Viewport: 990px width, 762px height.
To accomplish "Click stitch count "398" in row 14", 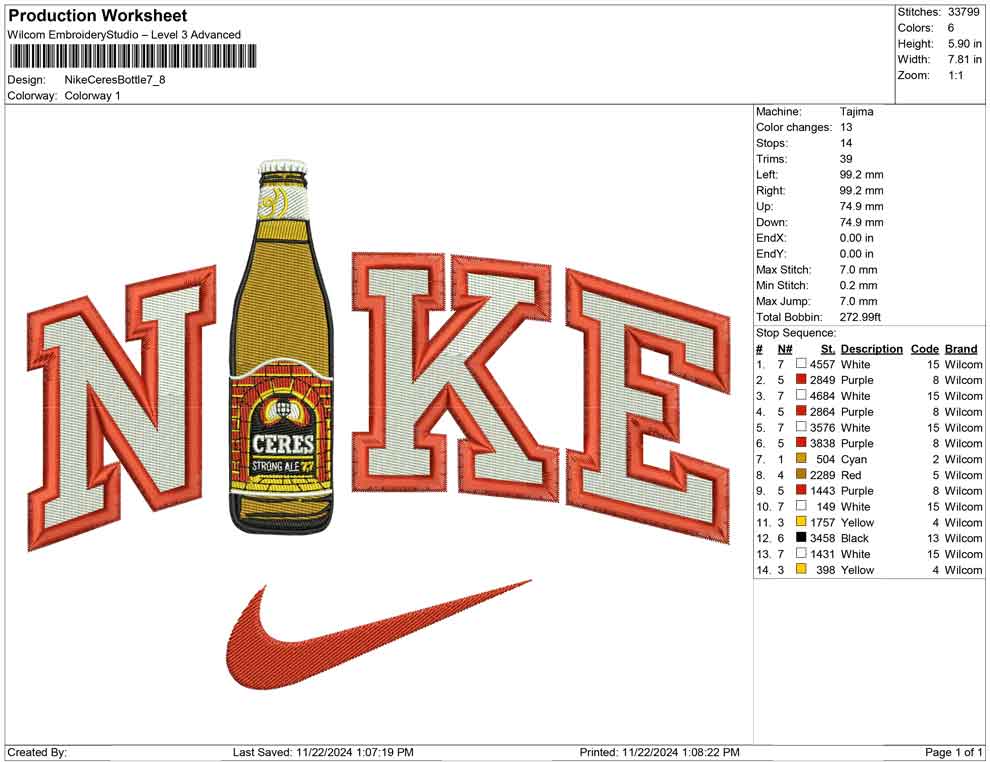I will 826,569.
